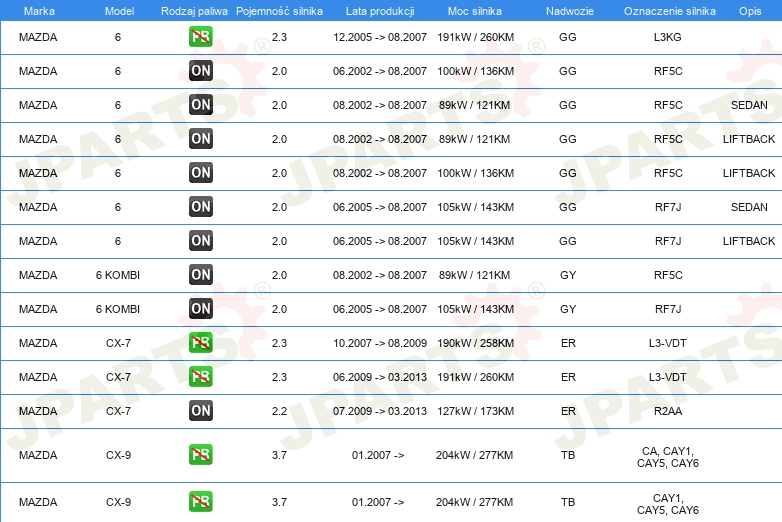Click the petrol icon in the CX-9 'CA, CAY1' row
782x522 pixels.
tap(200, 455)
